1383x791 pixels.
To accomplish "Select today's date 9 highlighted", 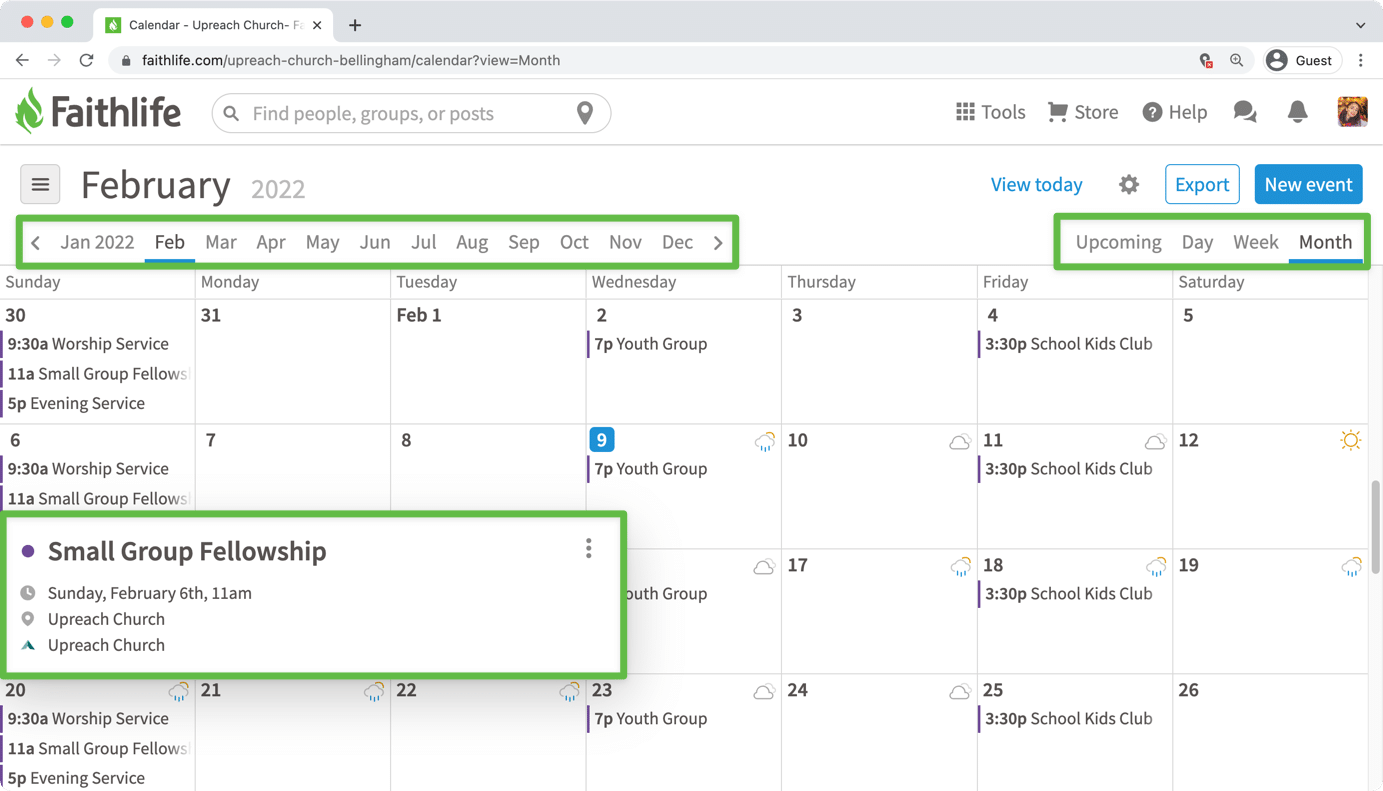I will pos(601,440).
